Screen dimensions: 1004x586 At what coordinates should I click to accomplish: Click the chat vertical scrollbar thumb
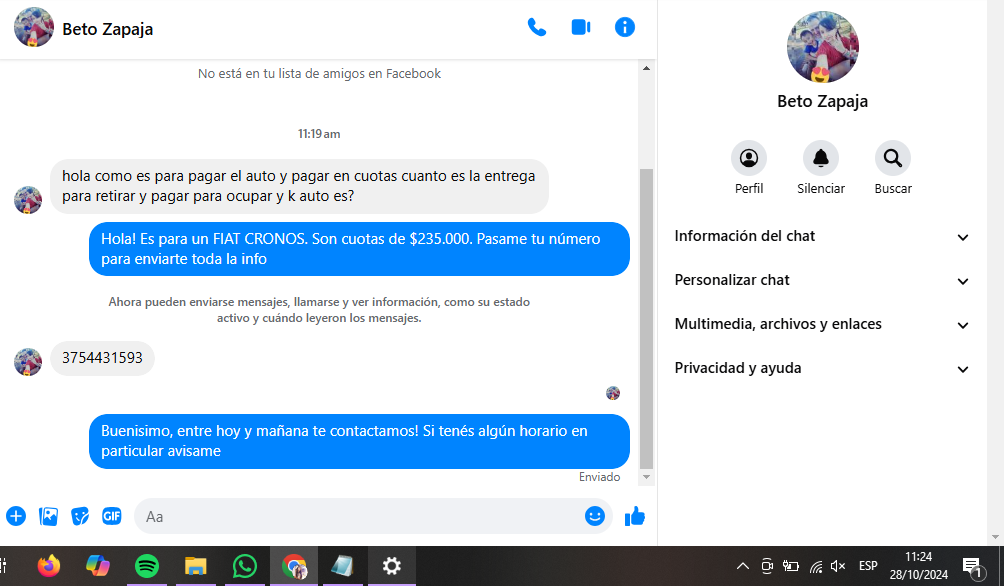pyautogui.click(x=647, y=319)
